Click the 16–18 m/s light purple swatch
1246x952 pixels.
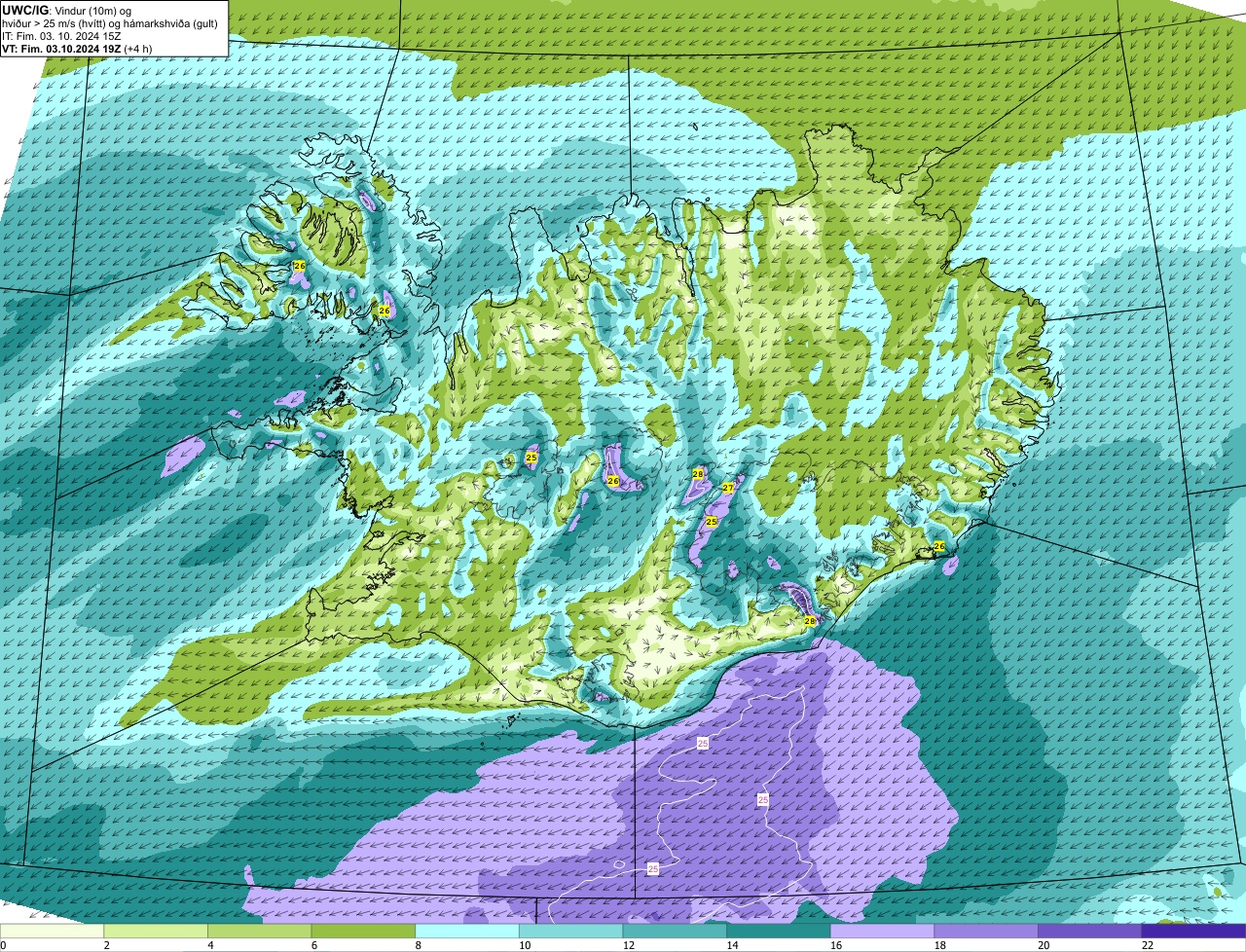point(882,931)
